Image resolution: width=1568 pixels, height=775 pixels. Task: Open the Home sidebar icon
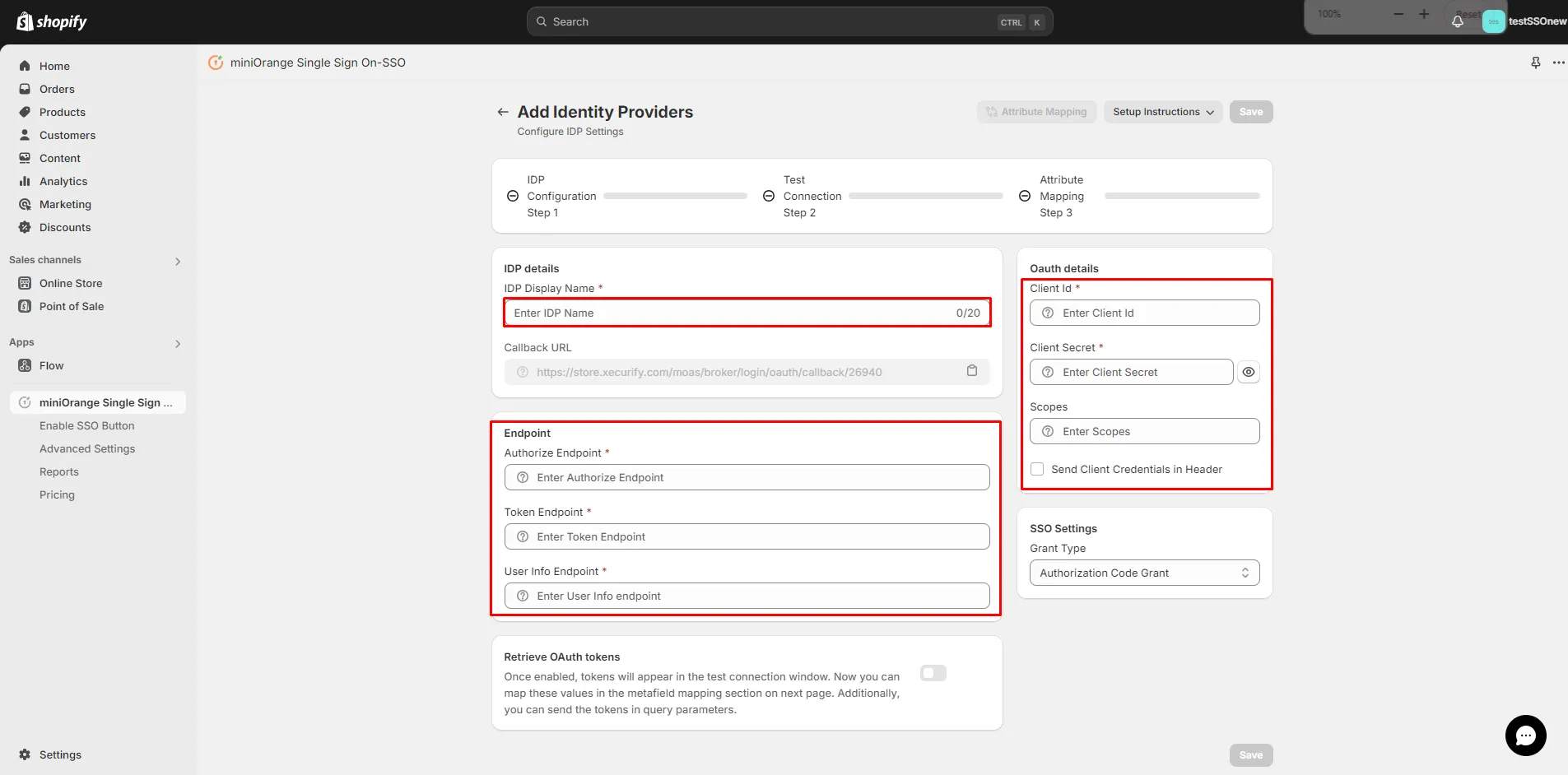25,66
